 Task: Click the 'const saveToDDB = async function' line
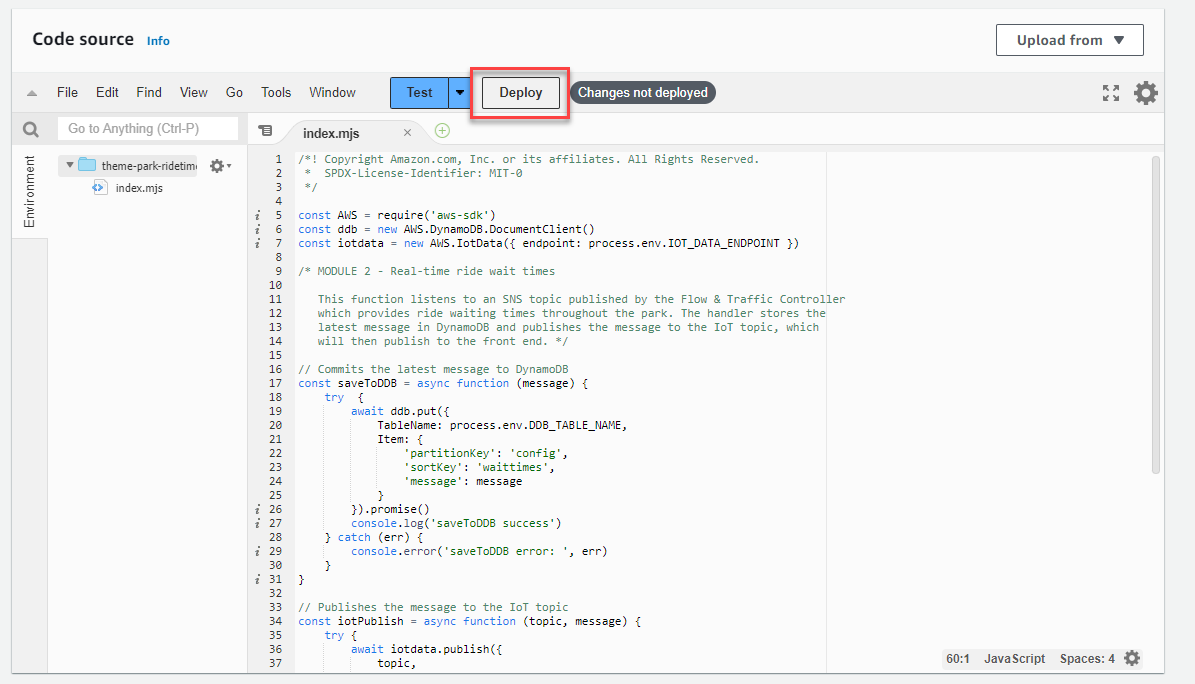[x=443, y=384]
